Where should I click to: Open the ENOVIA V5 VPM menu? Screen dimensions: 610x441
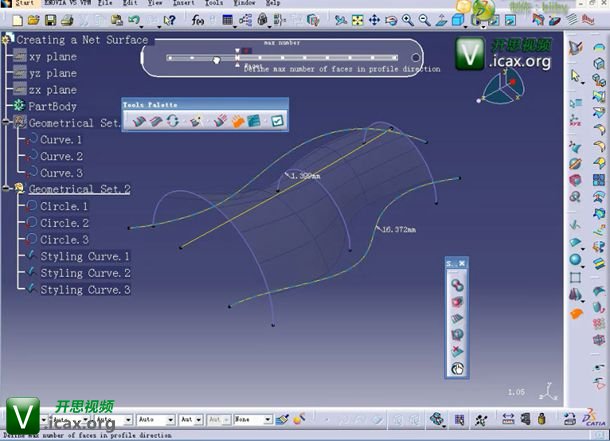(66, 3)
